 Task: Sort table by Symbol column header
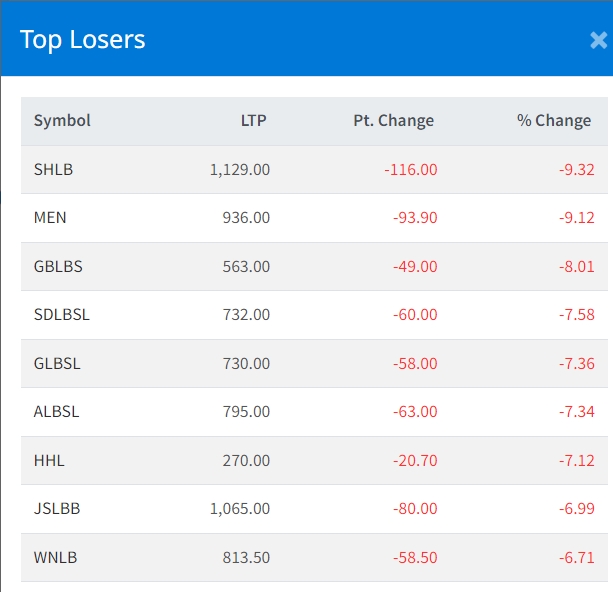pyautogui.click(x=62, y=121)
